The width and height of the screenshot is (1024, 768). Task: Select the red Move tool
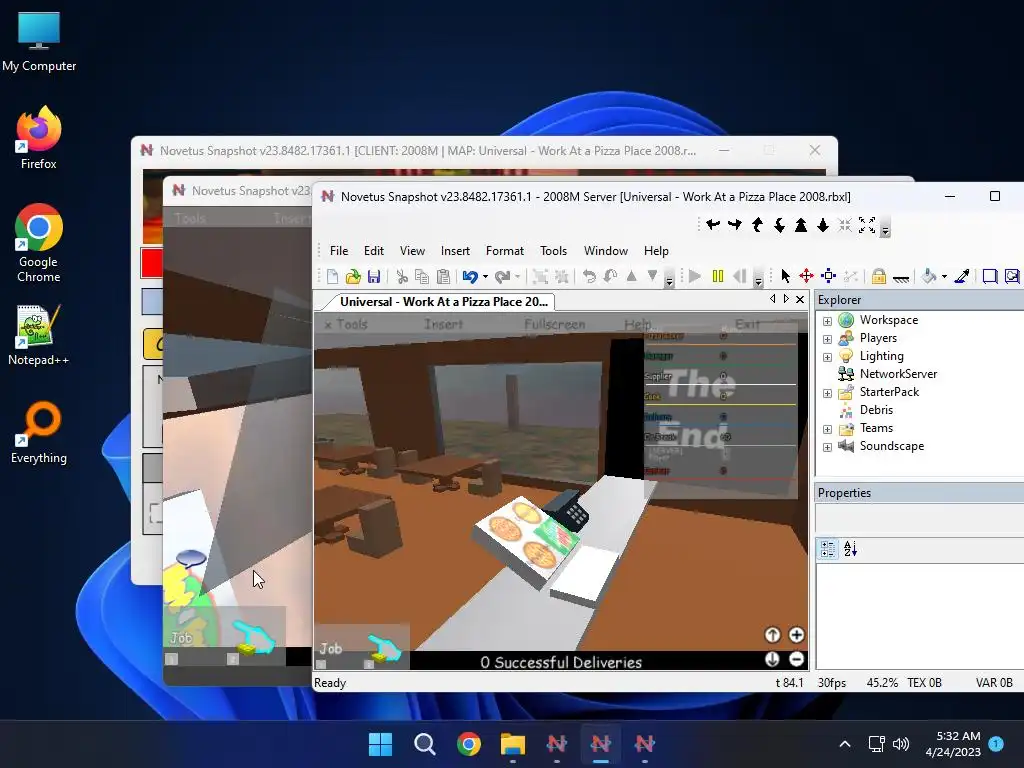coord(807,276)
